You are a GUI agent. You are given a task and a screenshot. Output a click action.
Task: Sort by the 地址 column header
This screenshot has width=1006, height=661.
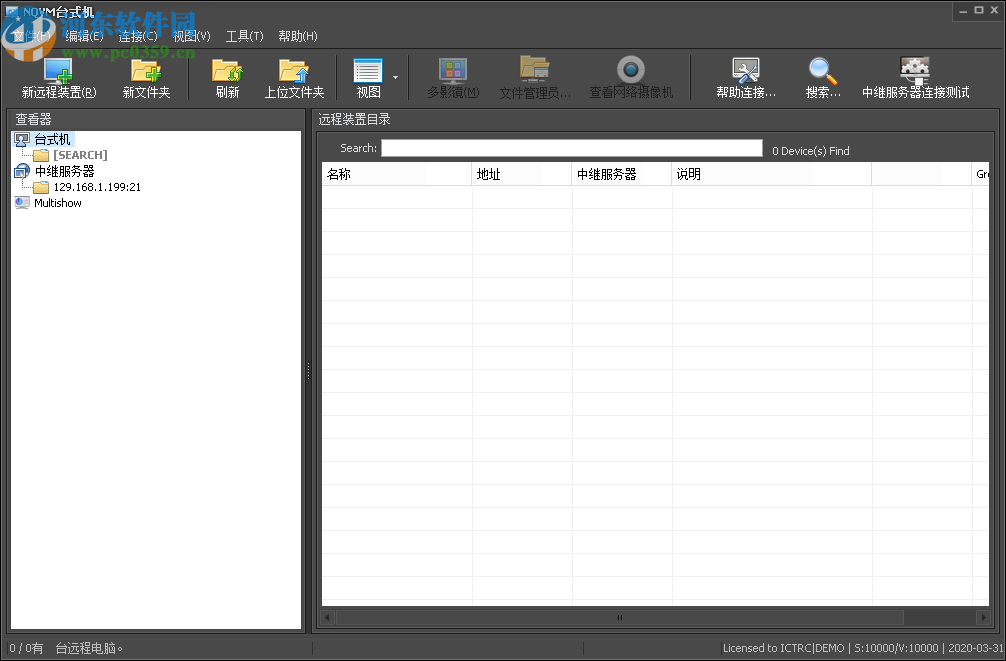point(521,174)
